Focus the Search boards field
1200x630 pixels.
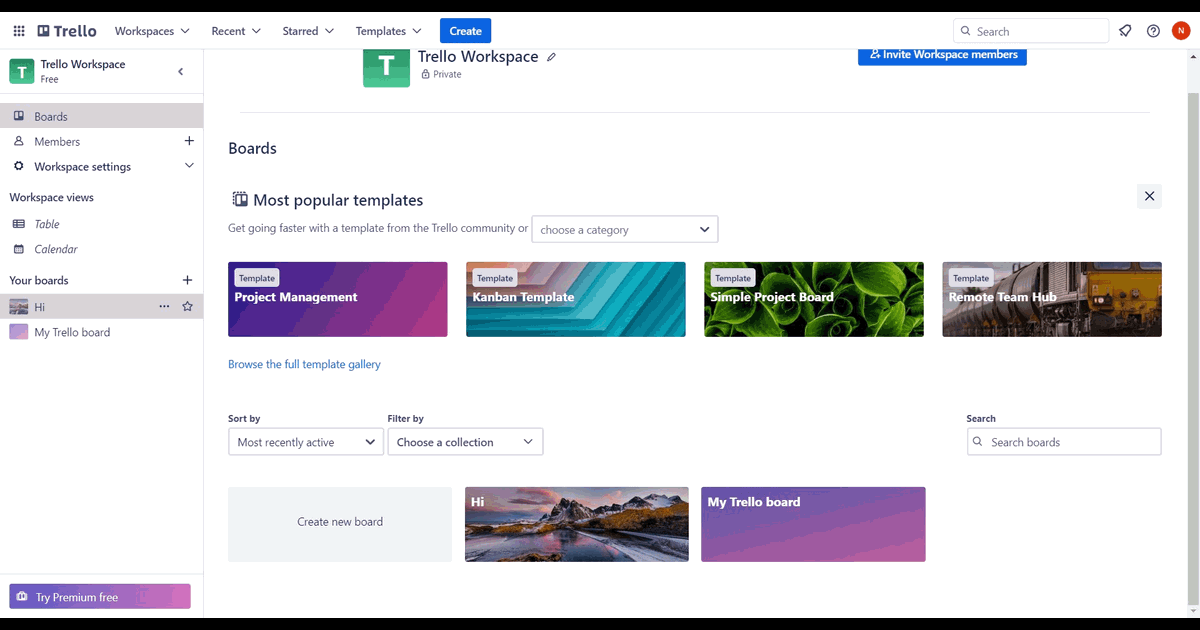pyautogui.click(x=1064, y=442)
